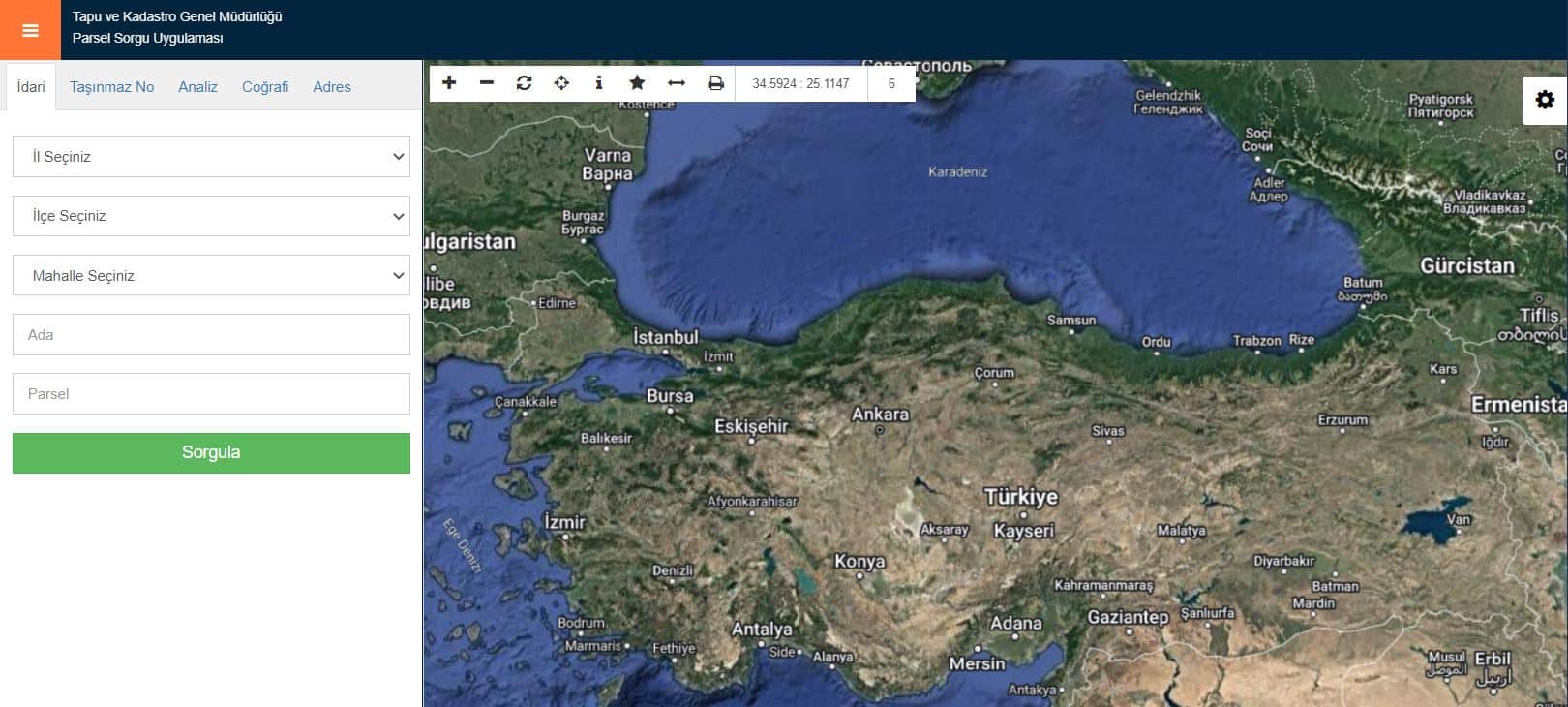Open the Coğrafi tab
1568x707 pixels.
tap(265, 87)
